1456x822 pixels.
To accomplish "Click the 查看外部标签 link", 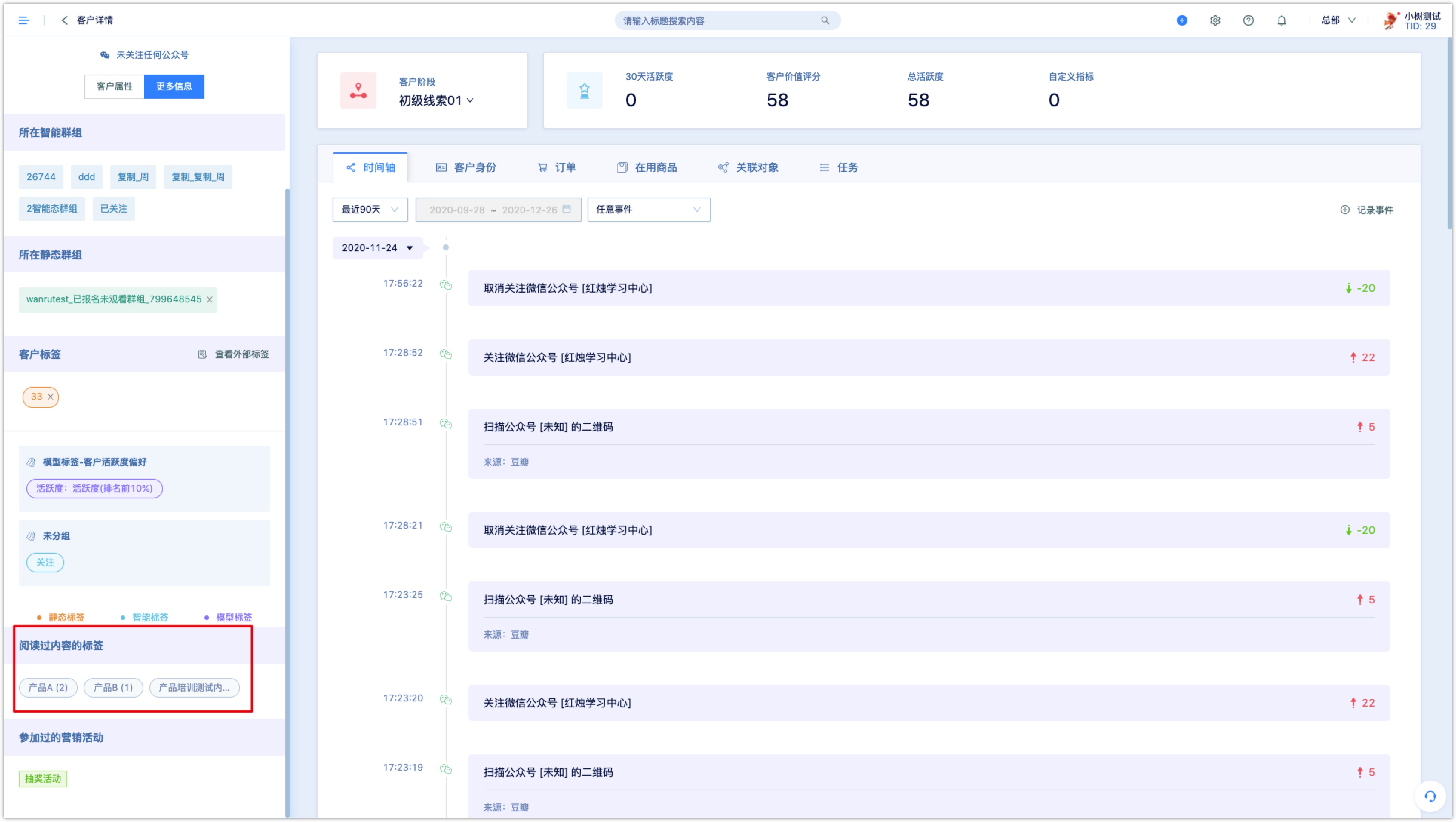I will [x=241, y=354].
